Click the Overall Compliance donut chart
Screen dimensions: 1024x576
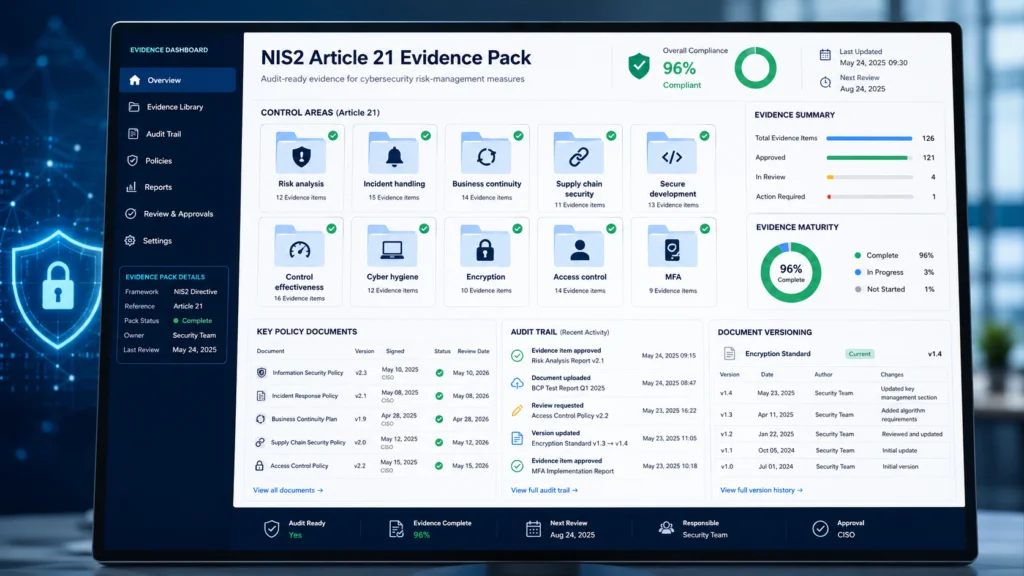pyautogui.click(x=755, y=67)
